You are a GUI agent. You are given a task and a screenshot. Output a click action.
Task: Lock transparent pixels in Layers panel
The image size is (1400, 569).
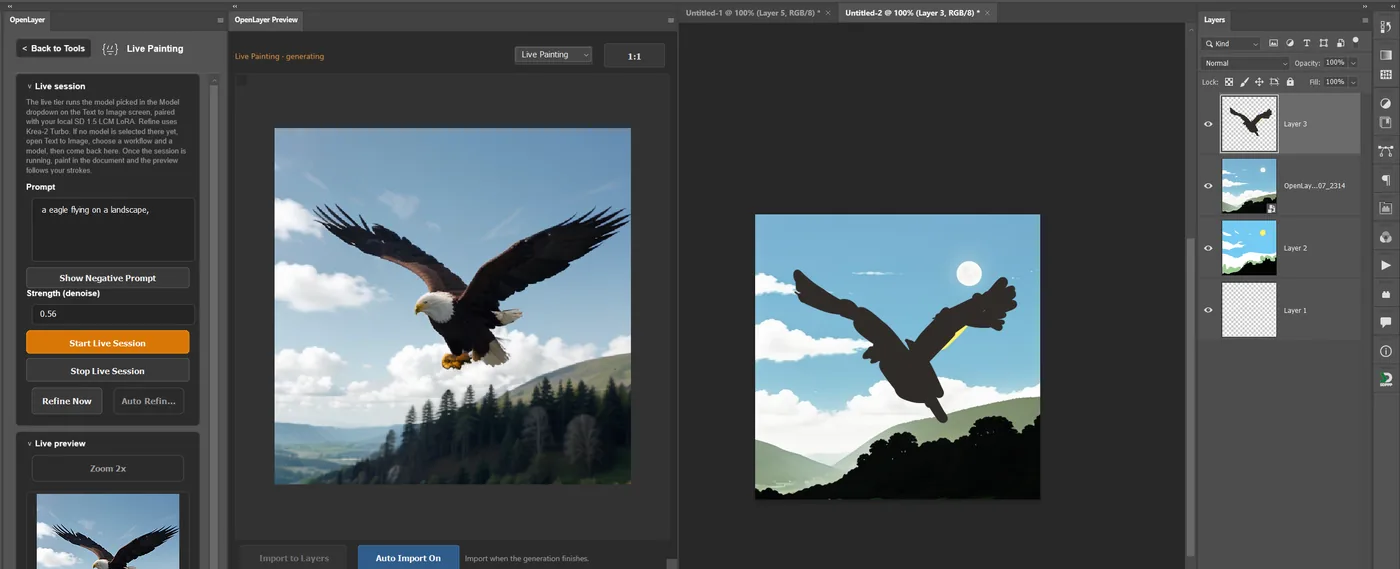click(x=1229, y=82)
